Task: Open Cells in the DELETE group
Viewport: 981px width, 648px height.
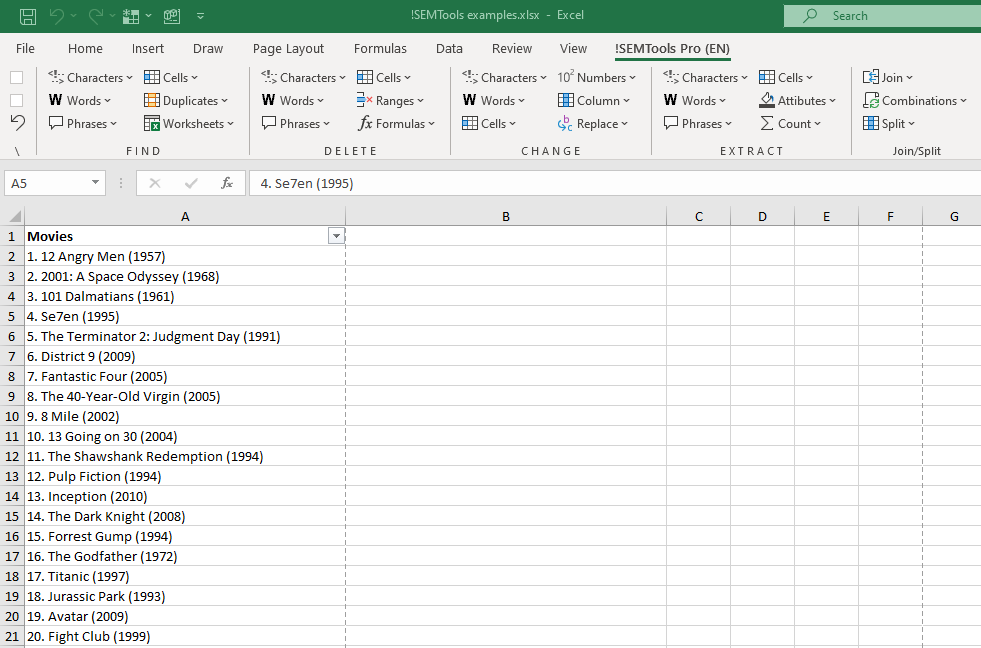Action: [384, 78]
